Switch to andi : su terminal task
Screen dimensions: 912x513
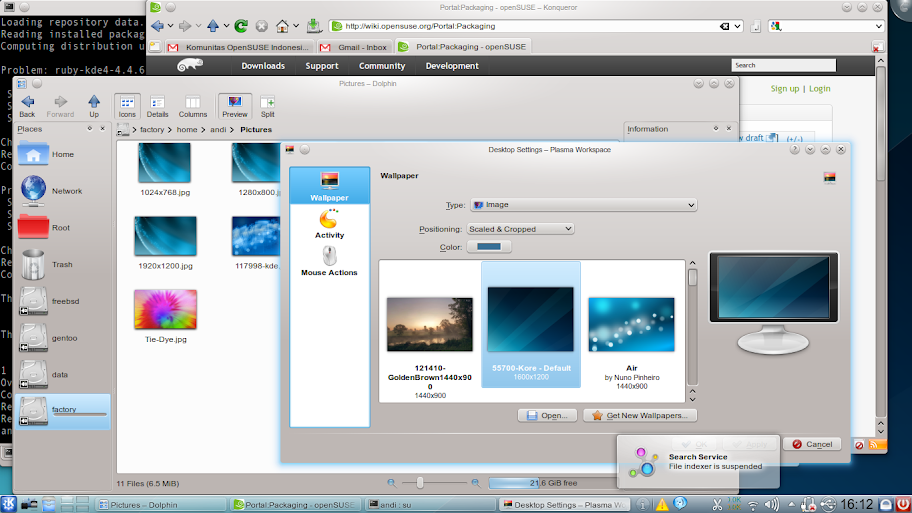430,505
